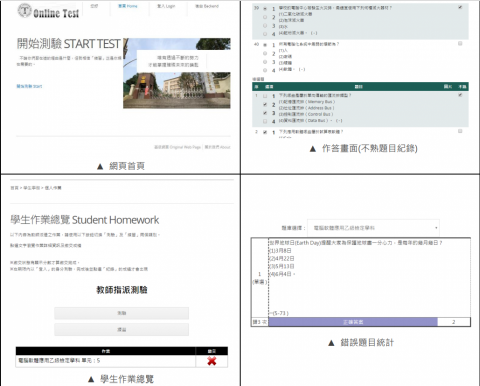Uncheck option 1 of multi-choice question 2
This screenshot has width=480, height=386.
(265, 132)
